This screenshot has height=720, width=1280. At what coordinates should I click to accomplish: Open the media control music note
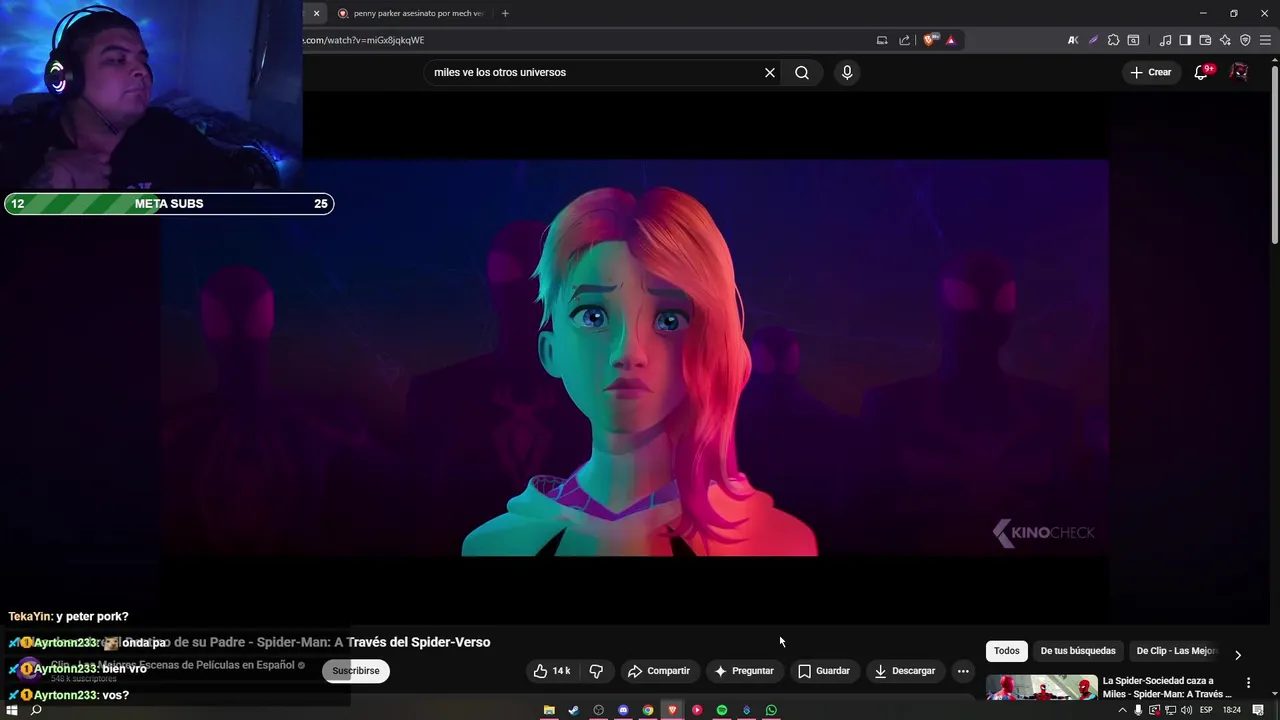(1165, 40)
